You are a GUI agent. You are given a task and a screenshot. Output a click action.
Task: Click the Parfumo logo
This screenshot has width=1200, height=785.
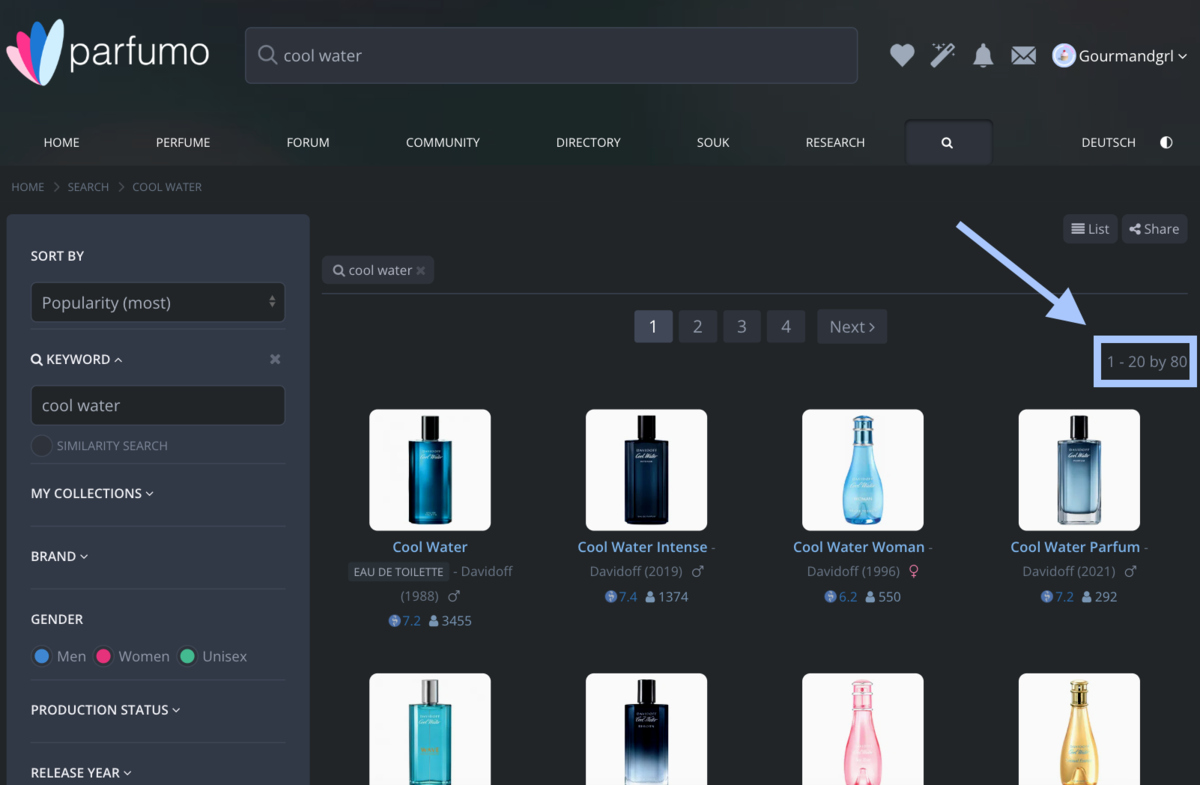[x=108, y=52]
